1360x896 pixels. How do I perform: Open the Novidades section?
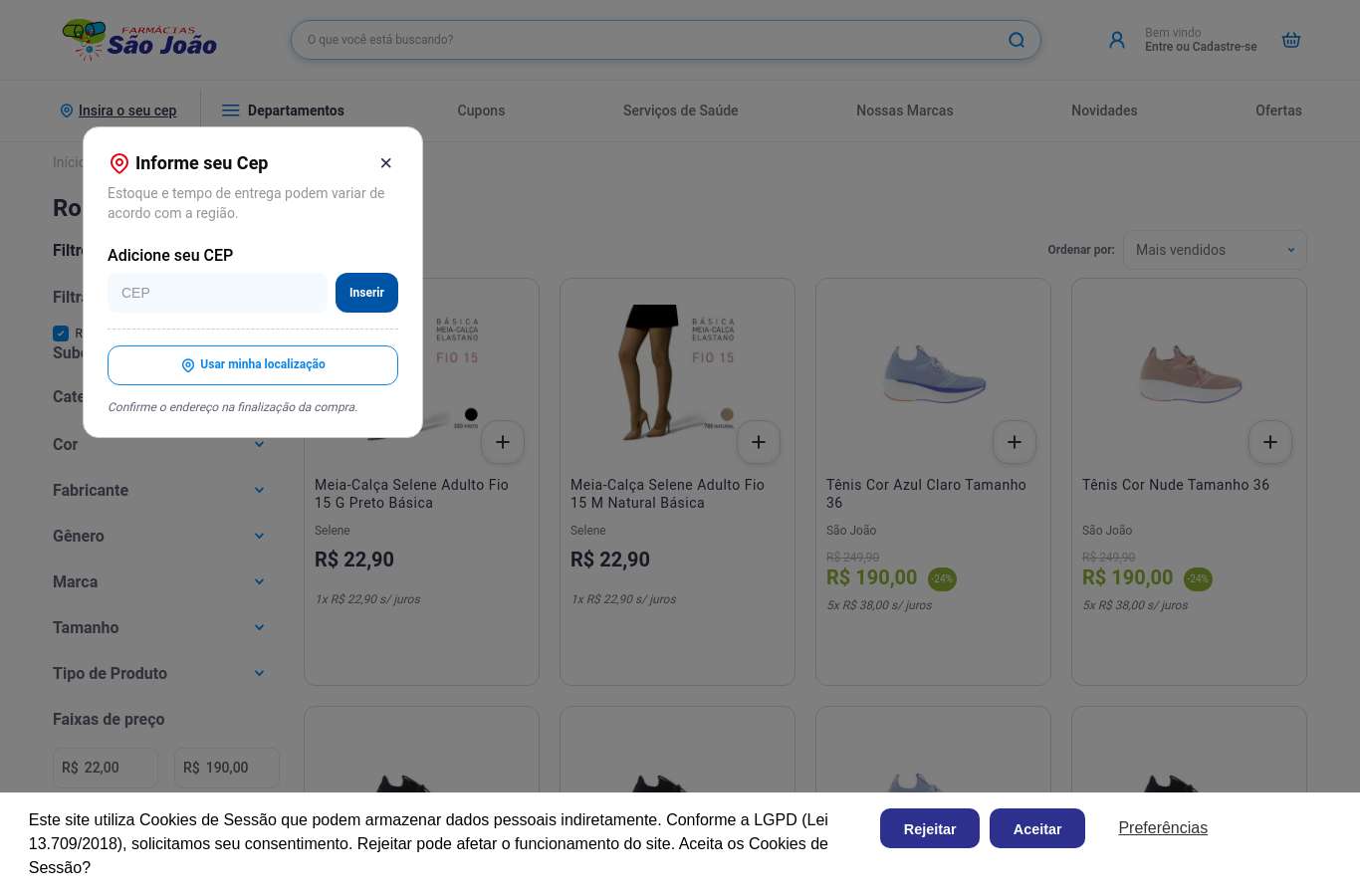point(1104,111)
